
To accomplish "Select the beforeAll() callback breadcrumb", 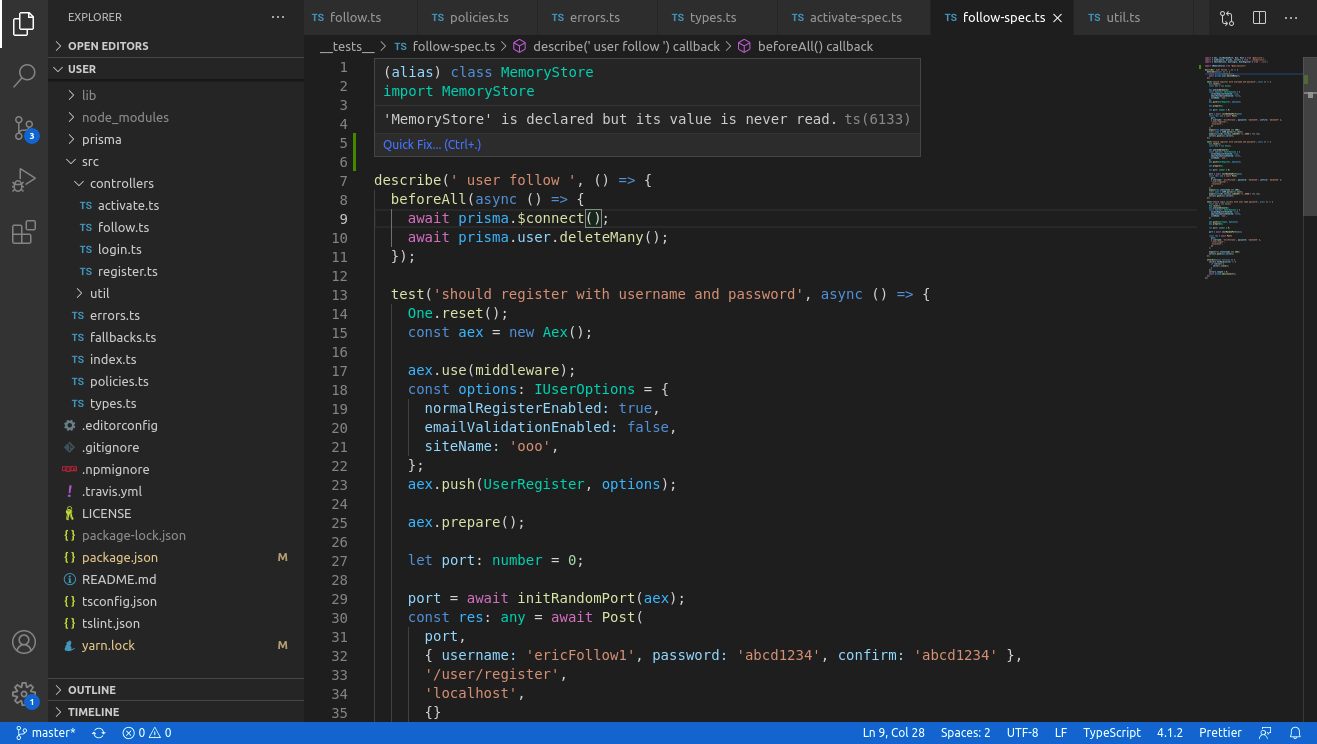I will click(805, 46).
